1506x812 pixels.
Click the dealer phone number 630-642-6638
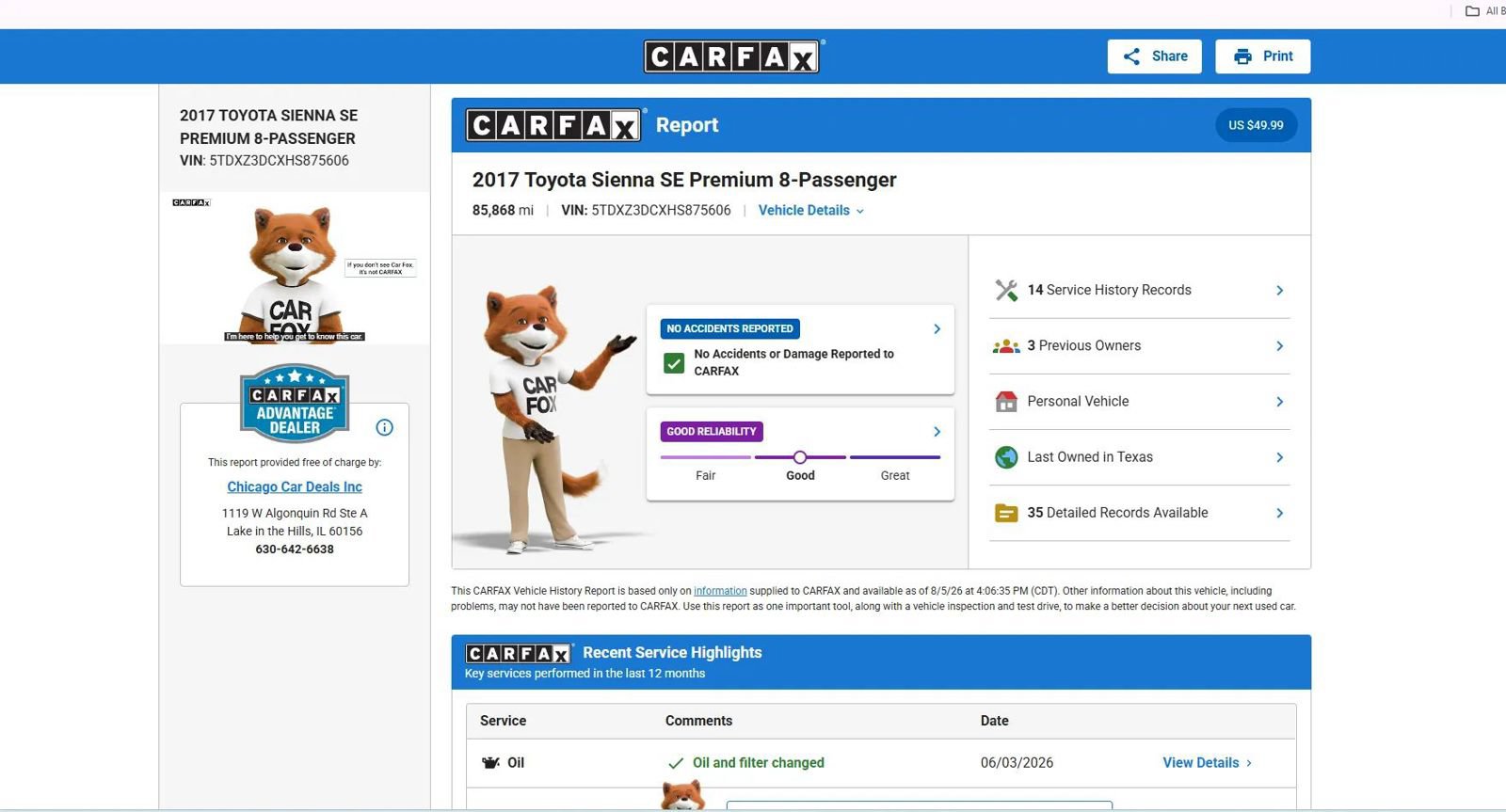(x=295, y=549)
